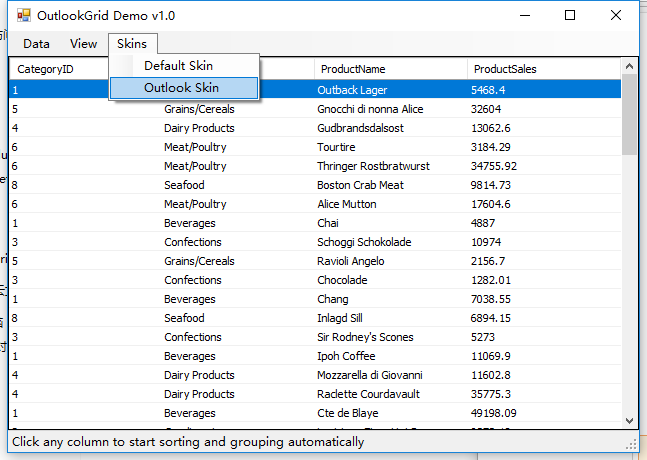This screenshot has width=647, height=460.
Task: Select the Chai product cell
Action: coord(328,223)
